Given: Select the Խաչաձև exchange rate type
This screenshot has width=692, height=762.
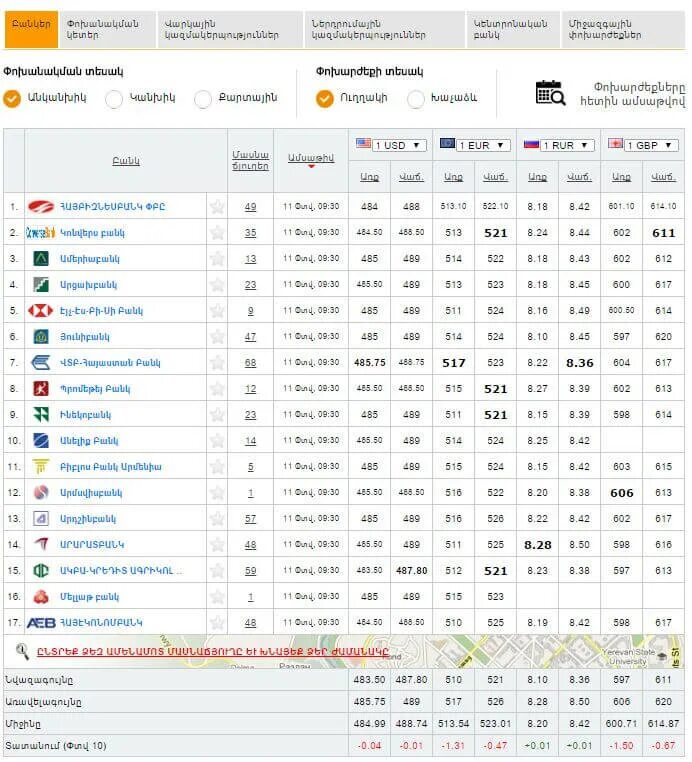Looking at the screenshot, I should (415, 99).
